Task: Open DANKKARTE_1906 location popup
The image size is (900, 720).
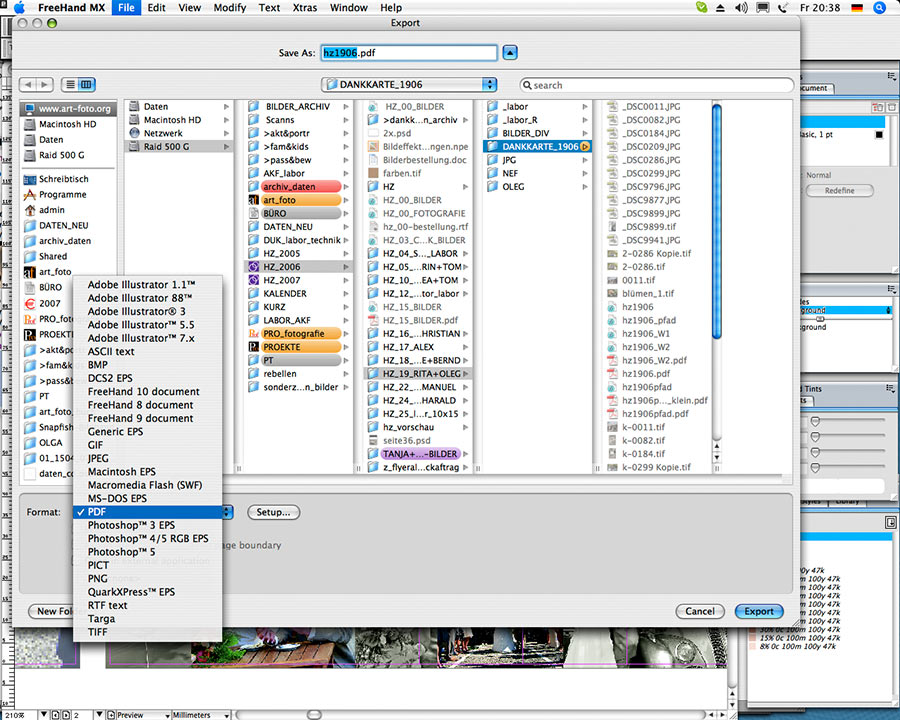Action: click(x=409, y=84)
